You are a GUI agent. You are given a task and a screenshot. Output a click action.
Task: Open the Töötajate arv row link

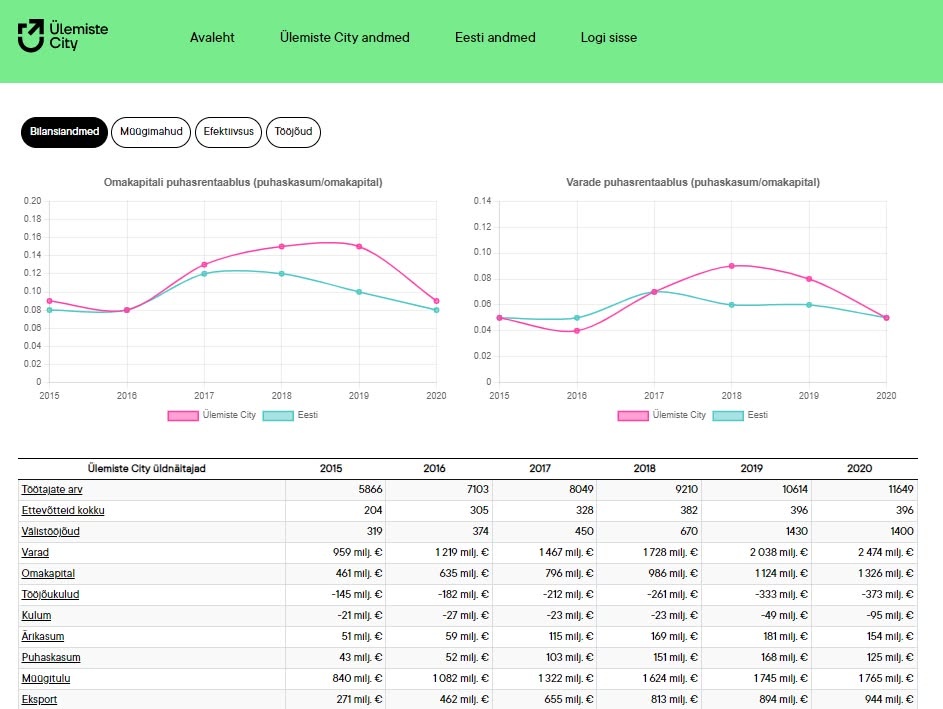point(52,489)
